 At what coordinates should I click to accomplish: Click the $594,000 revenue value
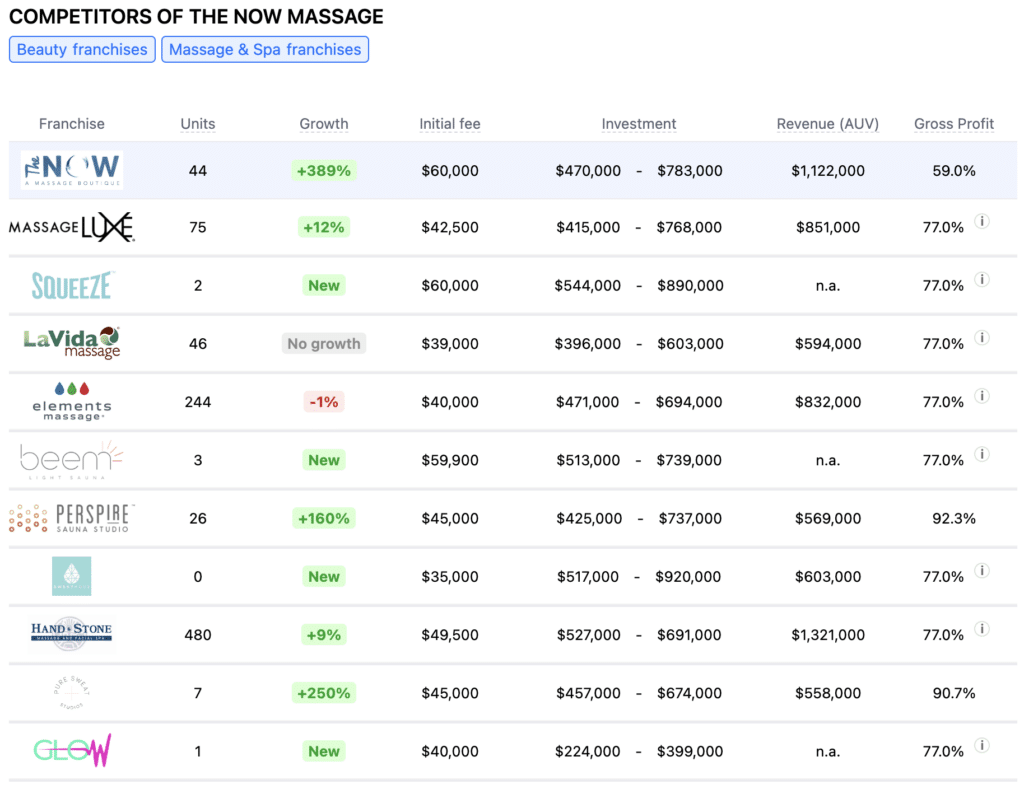coord(828,343)
